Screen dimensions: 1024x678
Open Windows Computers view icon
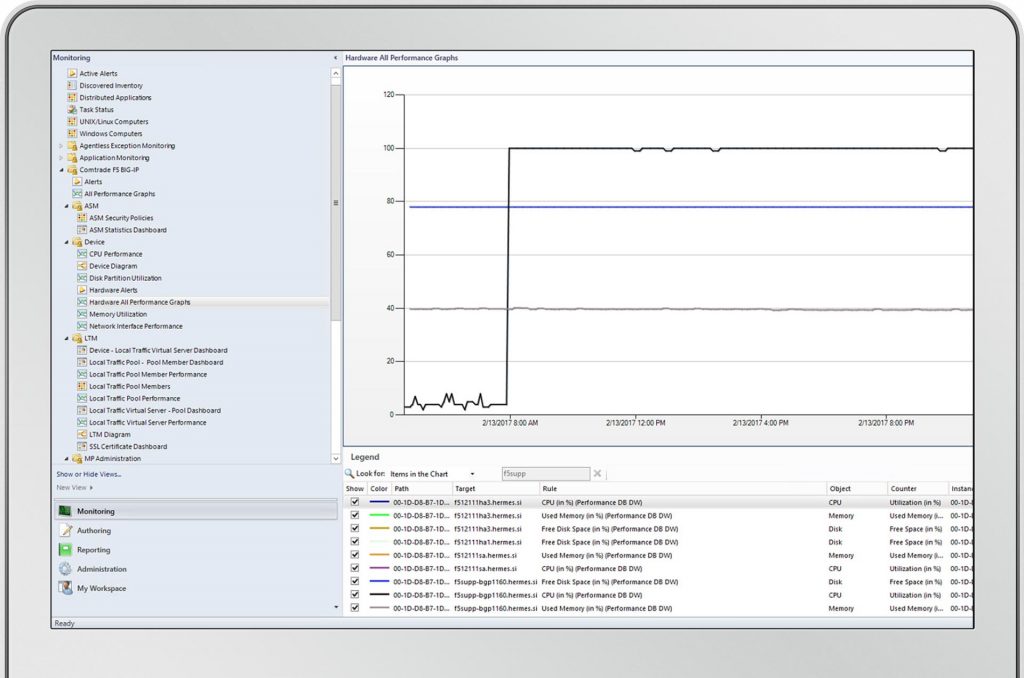72,133
